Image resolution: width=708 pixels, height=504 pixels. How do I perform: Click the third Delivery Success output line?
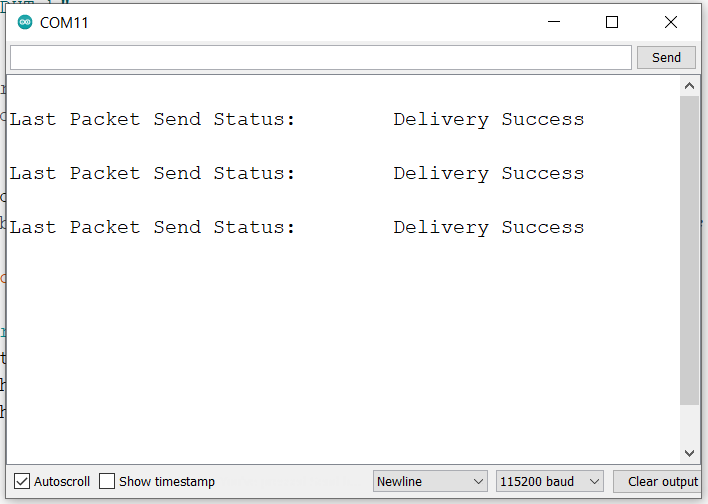click(488, 228)
